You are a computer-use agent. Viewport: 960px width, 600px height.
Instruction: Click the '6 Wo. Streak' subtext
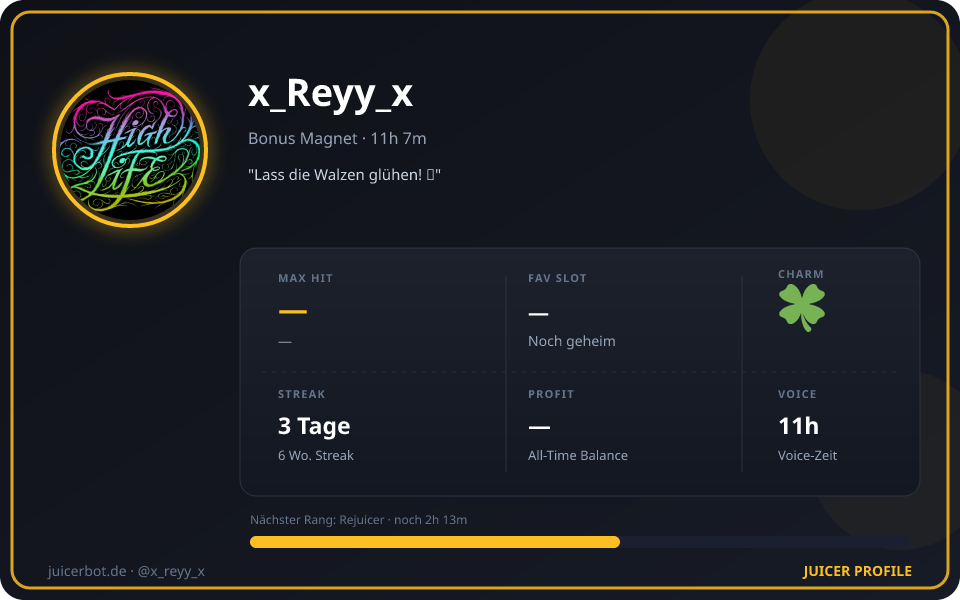(316, 456)
